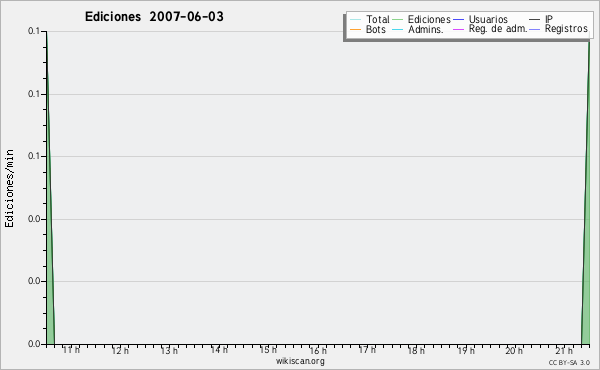Select the 'Registros' legend entry
The height and width of the screenshot is (370, 600).
[x=558, y=29]
